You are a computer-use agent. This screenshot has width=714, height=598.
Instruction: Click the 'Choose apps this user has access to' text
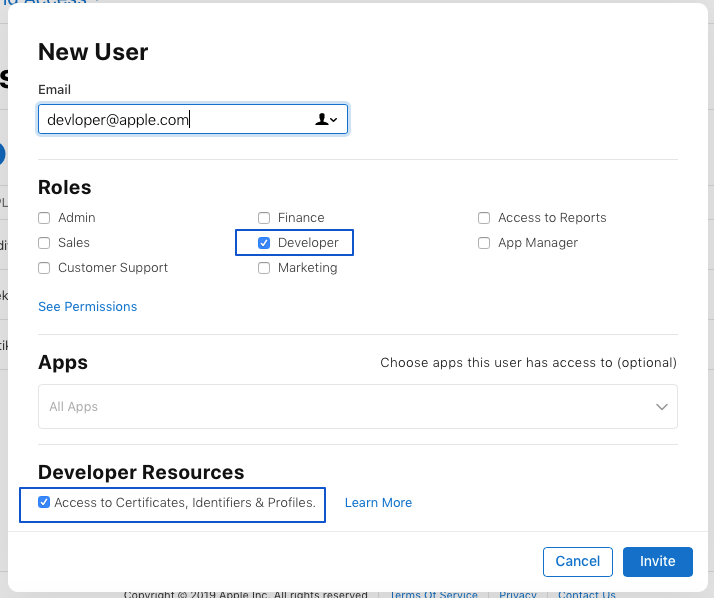tap(528, 363)
